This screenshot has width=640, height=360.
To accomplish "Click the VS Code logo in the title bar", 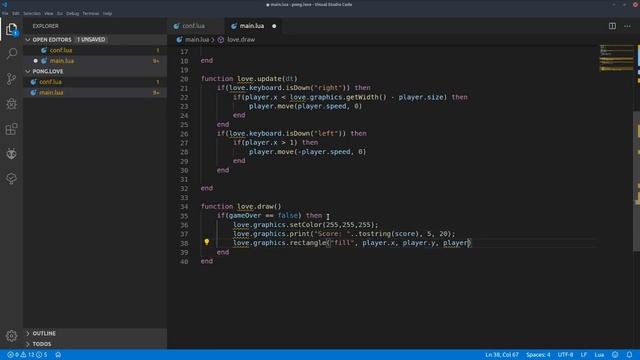I will click(4, 4).
